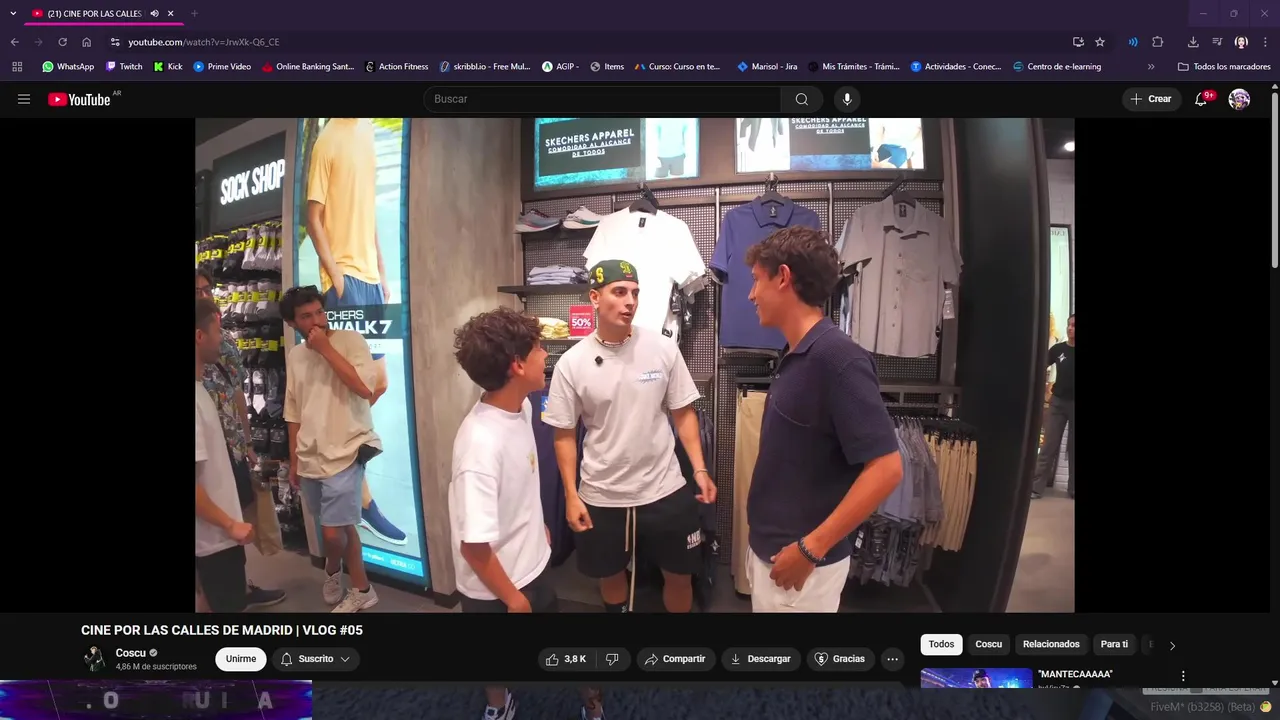Open the Online Banking Santander bookmark
Screen dimensions: 1280x720
[308, 67]
